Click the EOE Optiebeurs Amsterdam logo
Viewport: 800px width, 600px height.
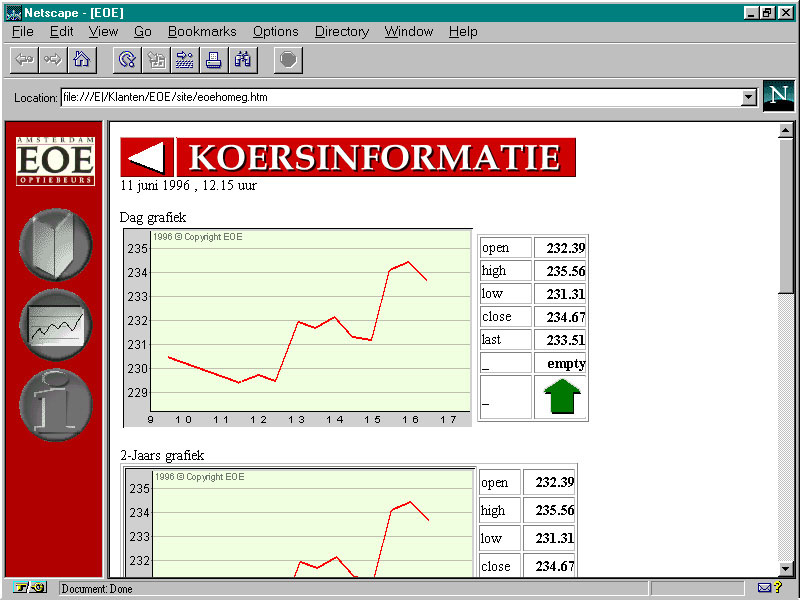point(55,161)
